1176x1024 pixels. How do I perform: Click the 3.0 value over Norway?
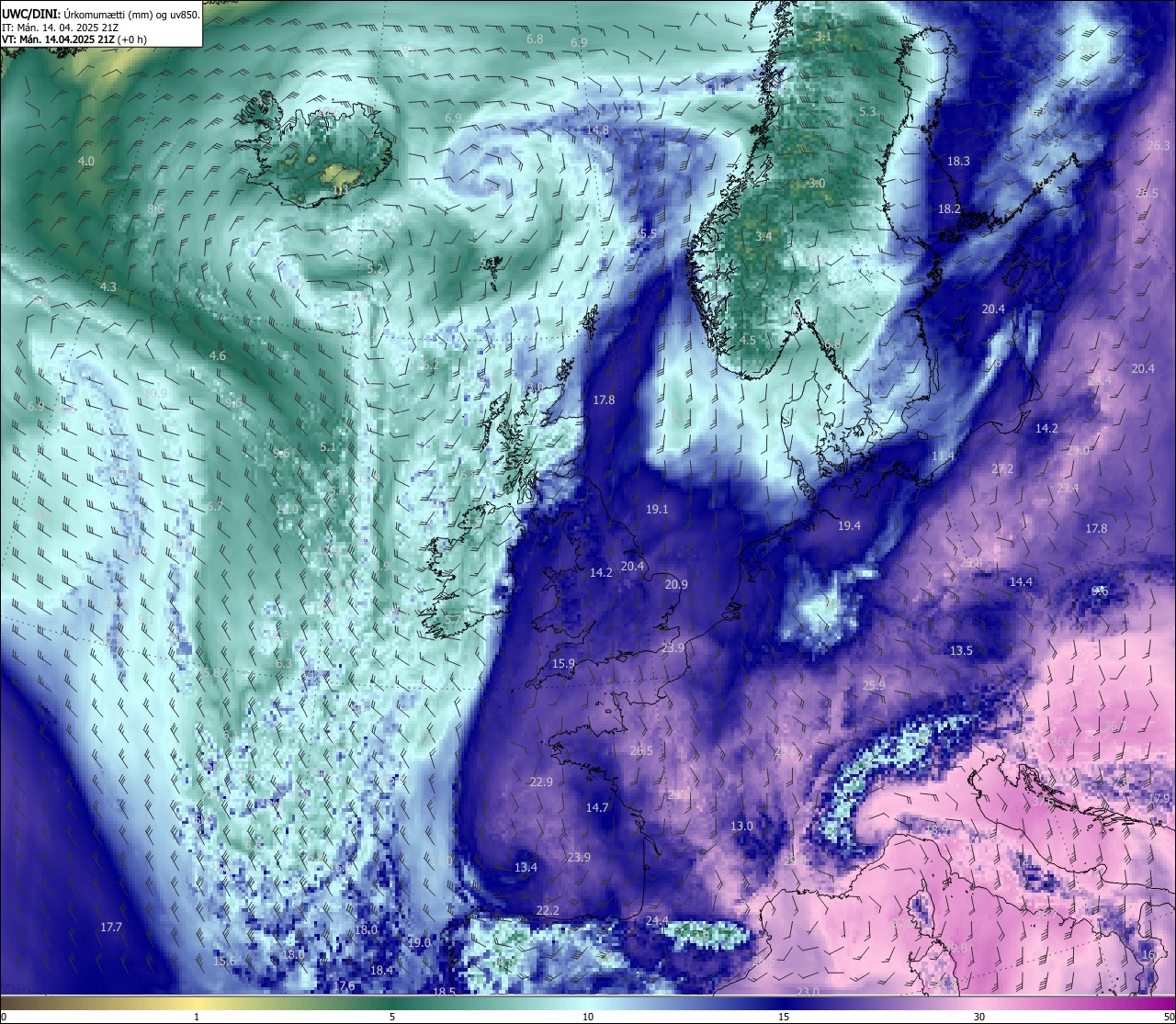(817, 183)
